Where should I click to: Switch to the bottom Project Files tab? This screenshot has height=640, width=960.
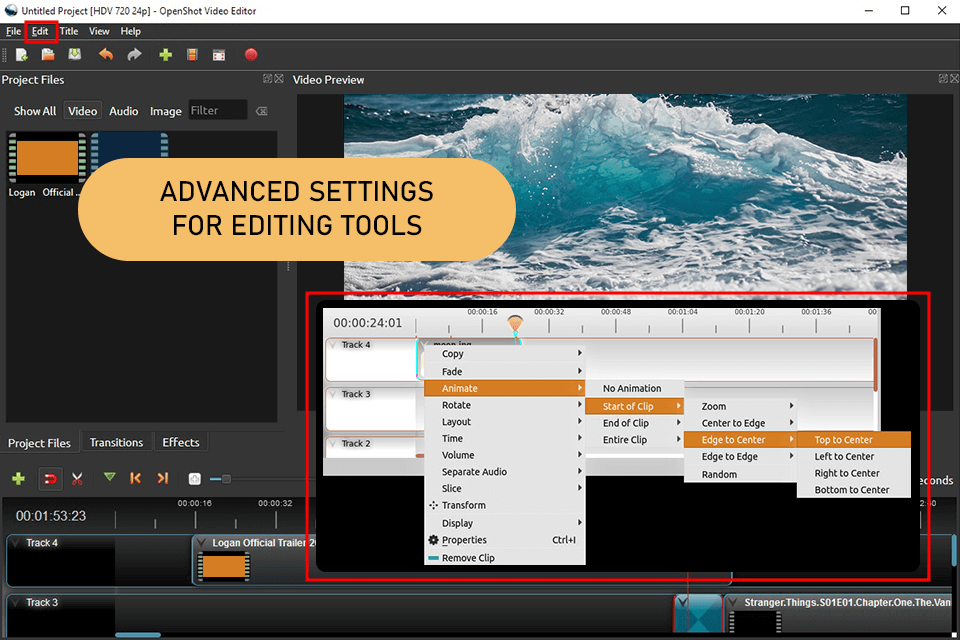coord(39,443)
